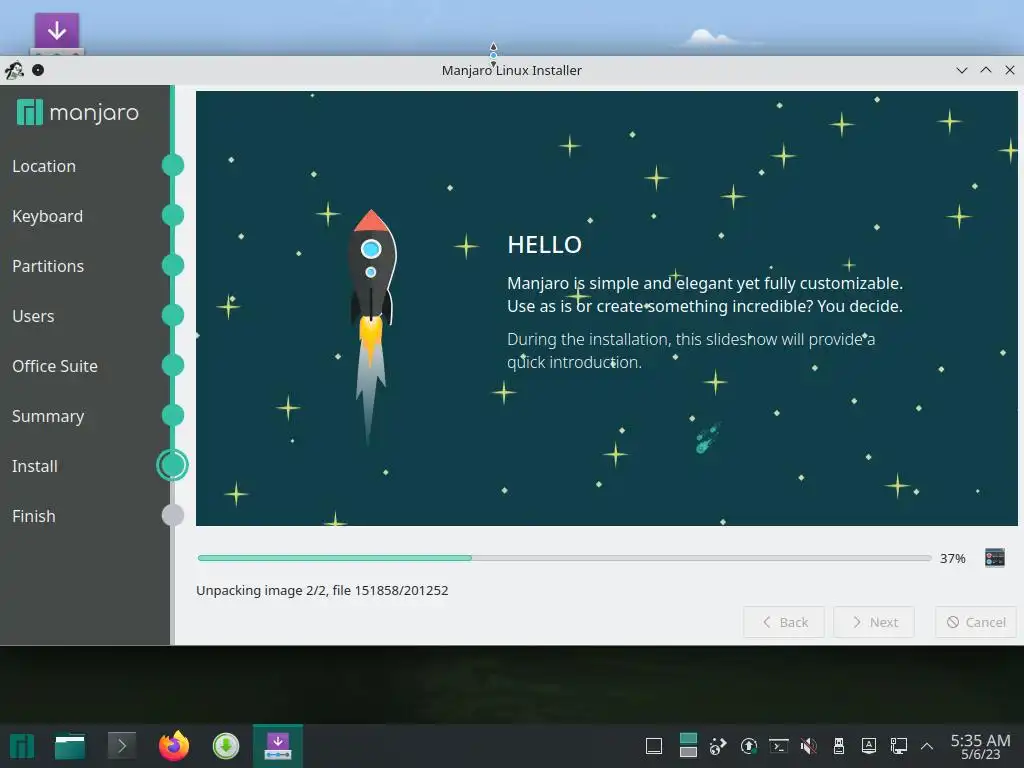This screenshot has width=1024, height=768.
Task: Select the Manjaro installer taskbar entry
Action: click(x=278, y=746)
